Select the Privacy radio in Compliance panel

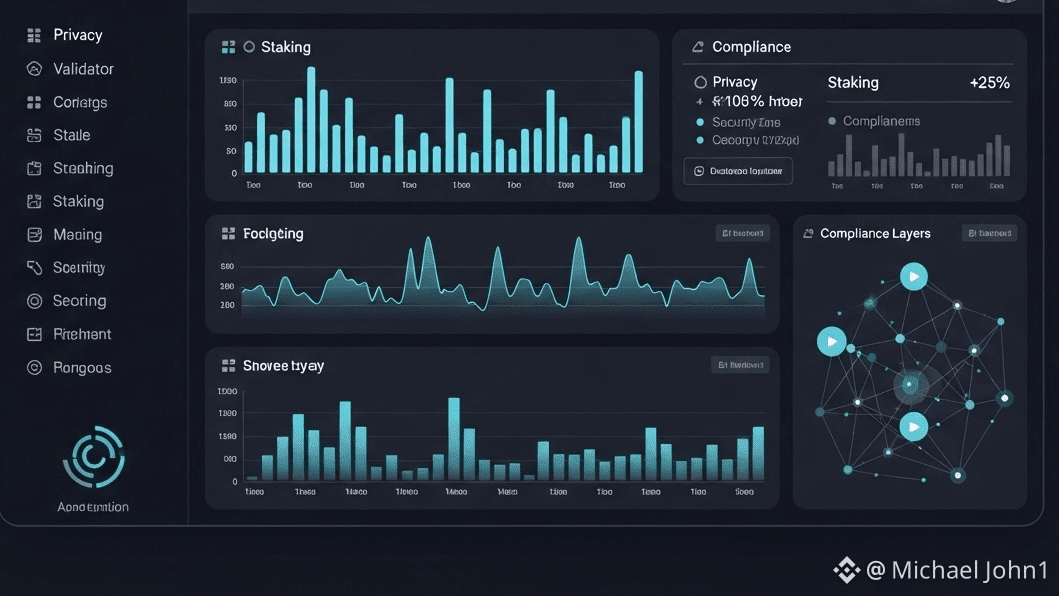(x=700, y=82)
